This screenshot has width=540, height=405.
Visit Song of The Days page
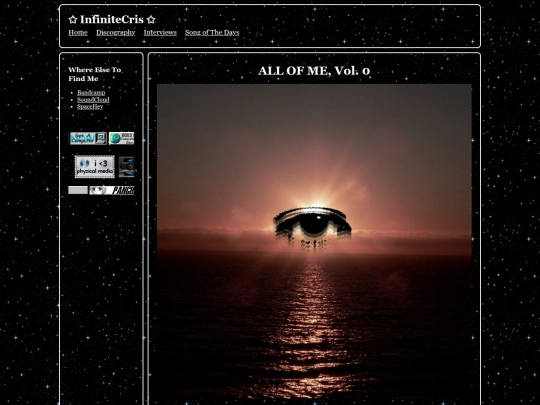[212, 32]
